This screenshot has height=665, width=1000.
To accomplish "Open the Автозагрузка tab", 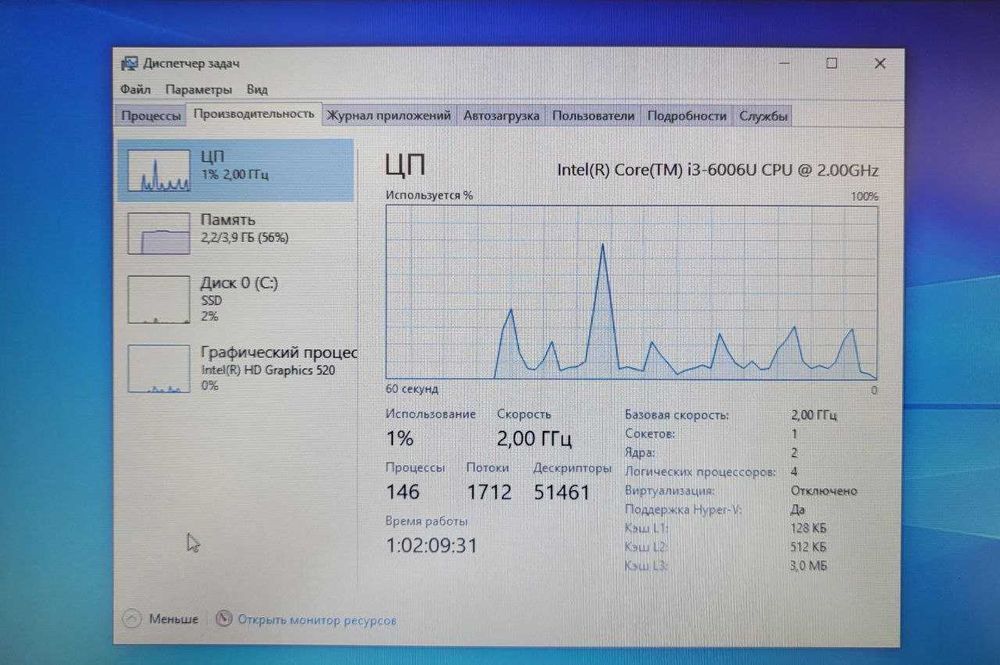I will point(501,116).
